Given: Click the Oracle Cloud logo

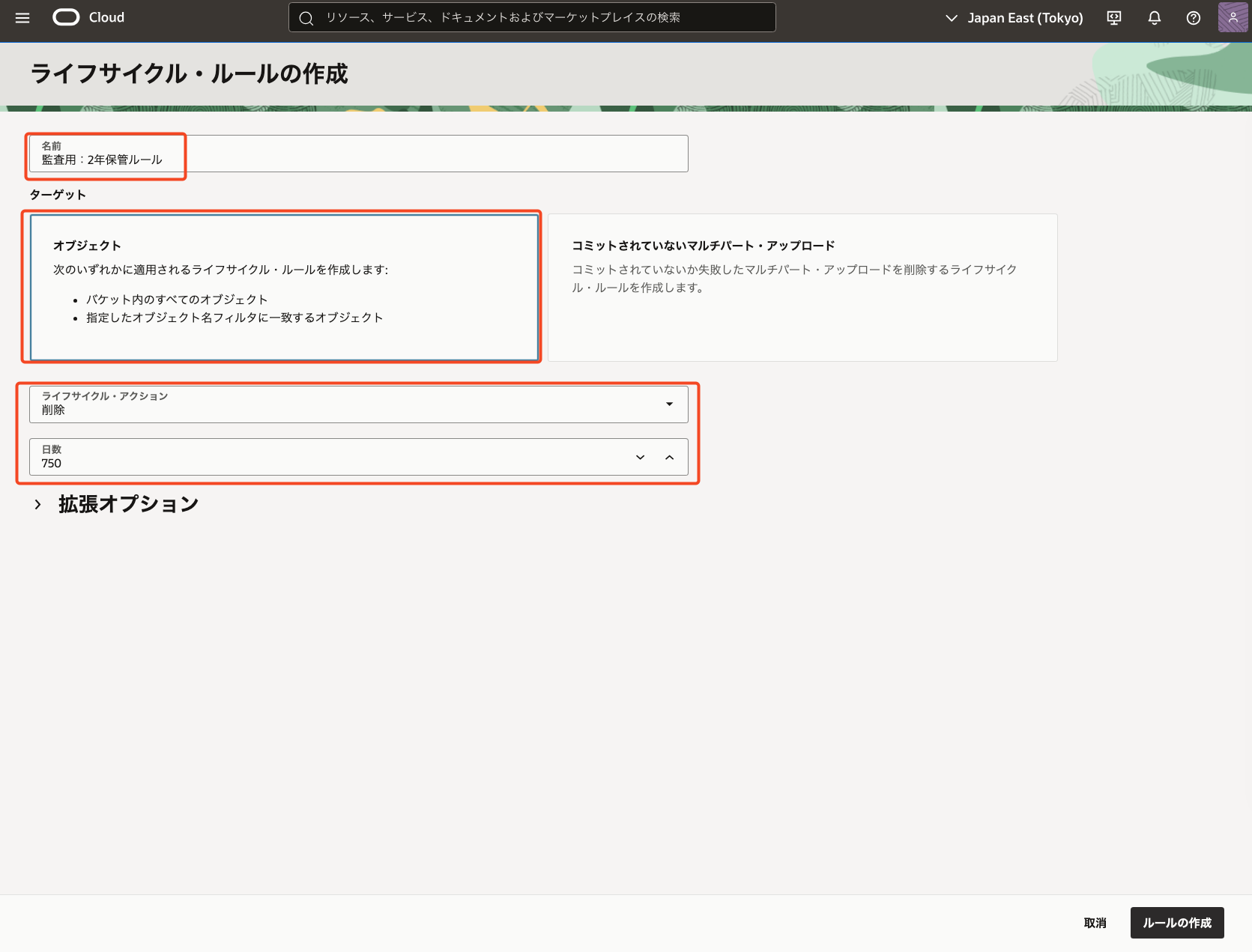Looking at the screenshot, I should tap(66, 18).
